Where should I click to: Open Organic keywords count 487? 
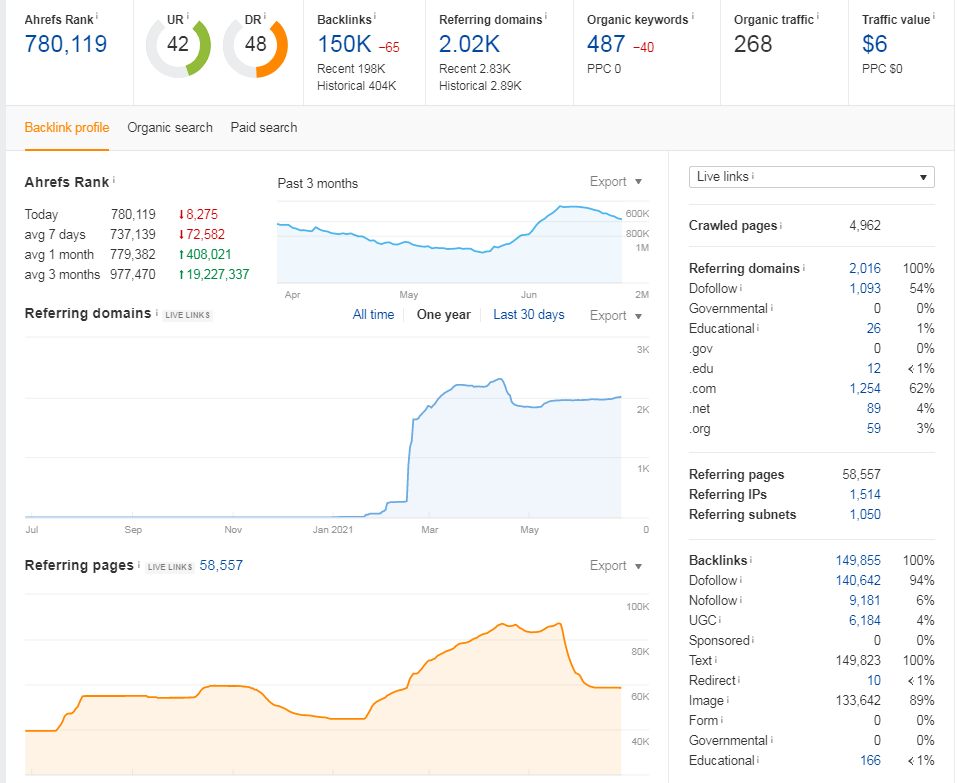pos(606,44)
